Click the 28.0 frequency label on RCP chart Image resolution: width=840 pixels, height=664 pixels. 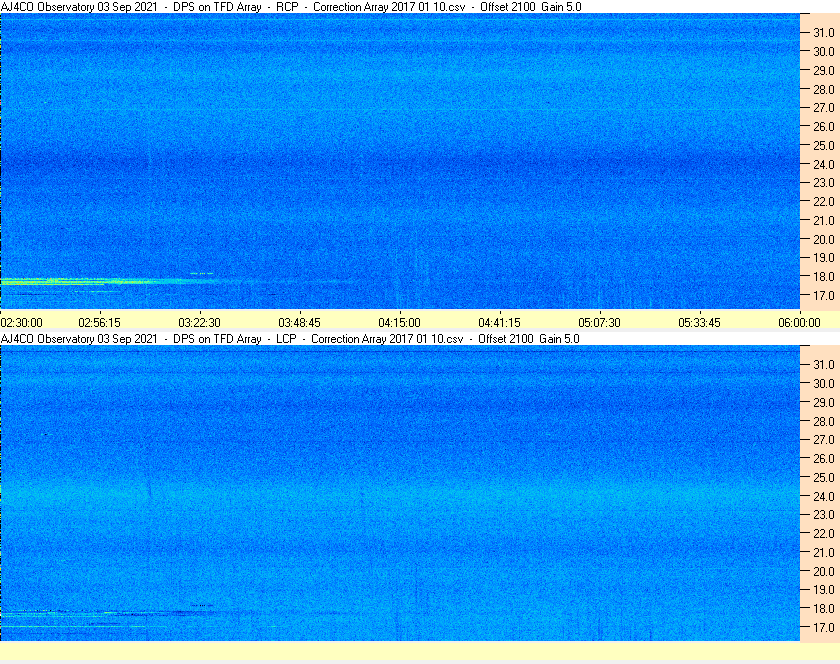pyautogui.click(x=824, y=89)
